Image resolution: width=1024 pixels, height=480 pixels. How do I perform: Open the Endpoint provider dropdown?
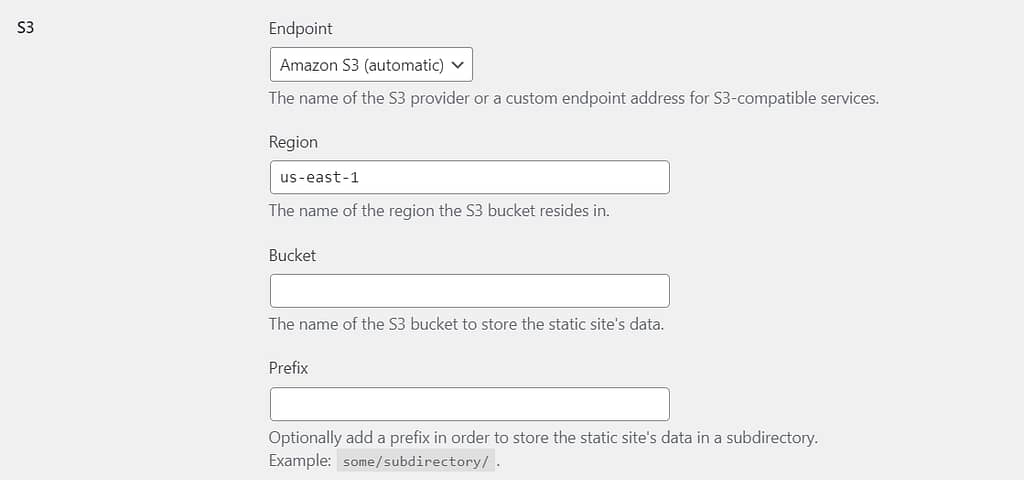[371, 64]
